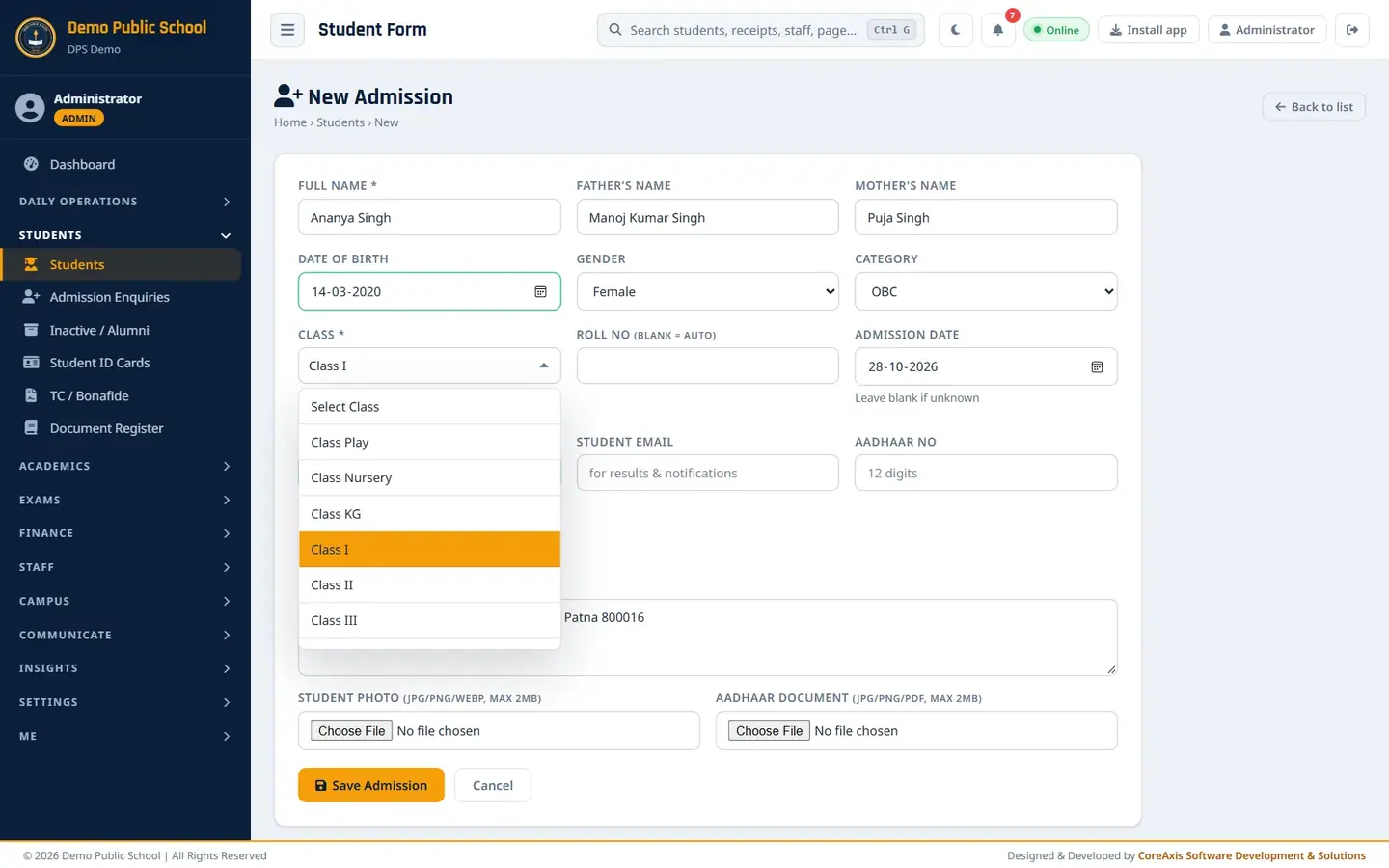The image size is (1389, 868).
Task: Collapse the Students sidebar section
Action: coord(125,235)
